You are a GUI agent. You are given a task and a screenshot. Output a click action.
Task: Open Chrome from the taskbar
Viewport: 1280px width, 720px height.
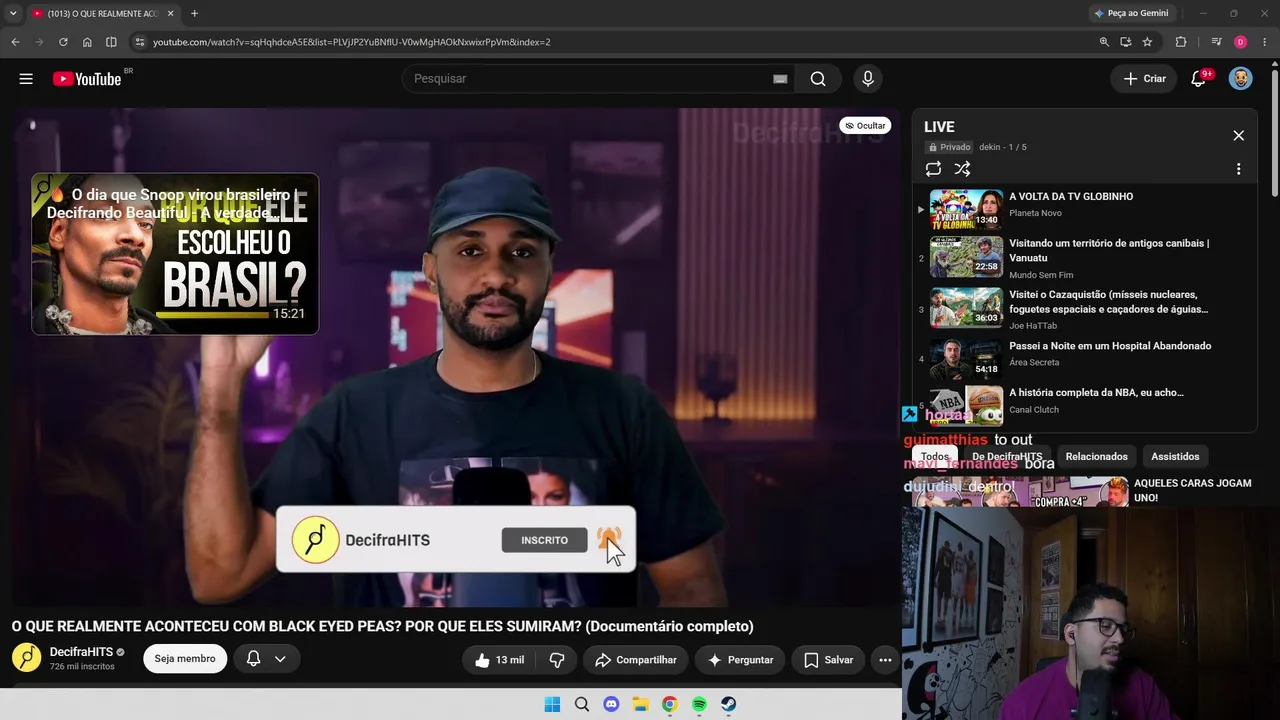[x=669, y=704]
